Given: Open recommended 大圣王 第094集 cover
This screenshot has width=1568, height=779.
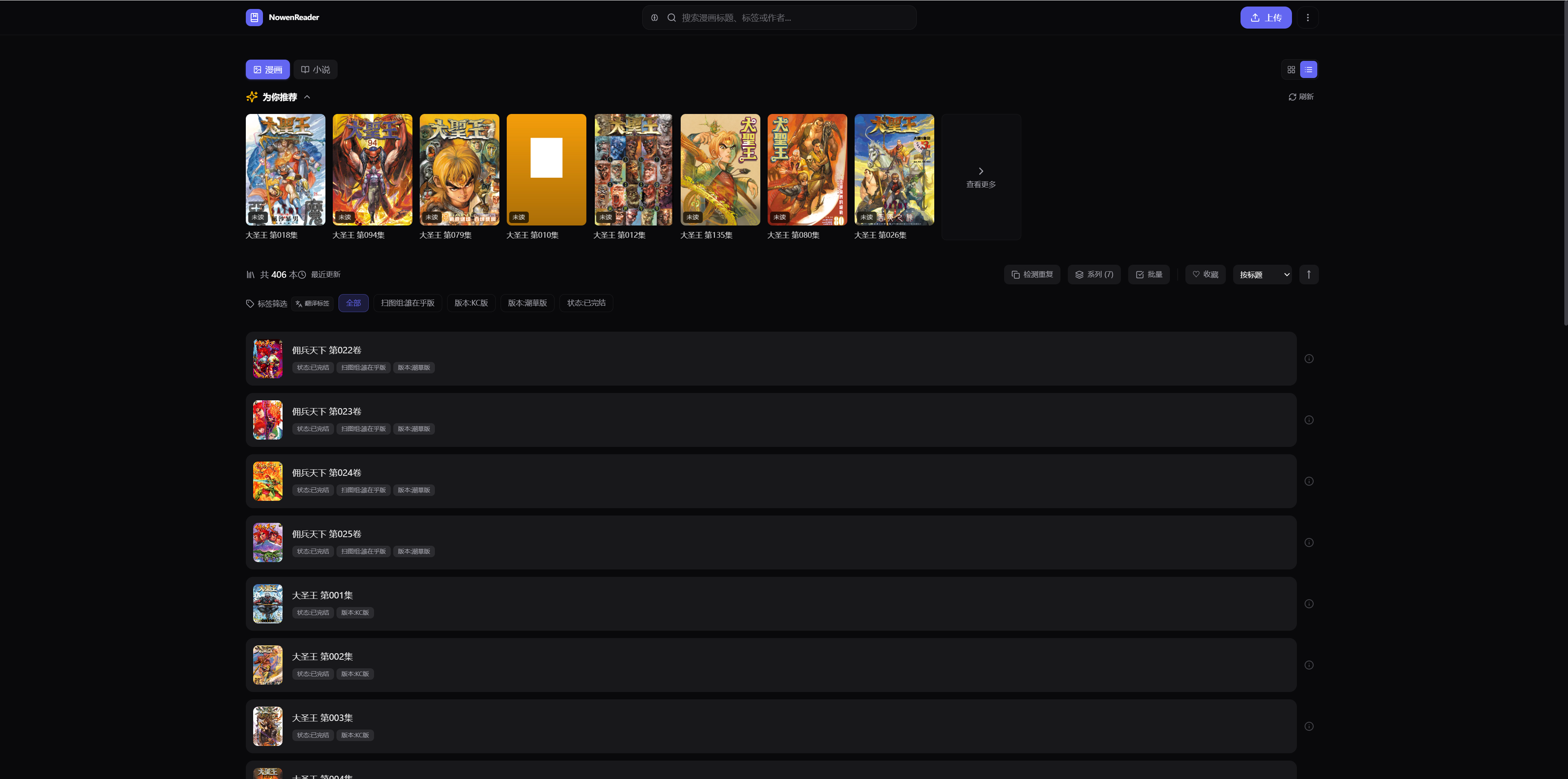Looking at the screenshot, I should click(372, 170).
